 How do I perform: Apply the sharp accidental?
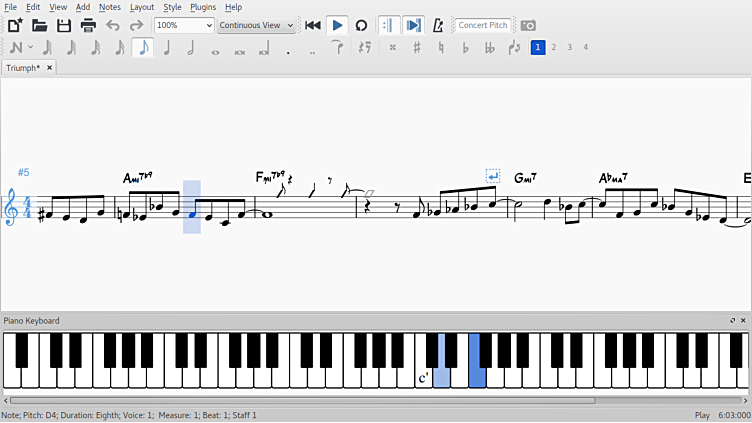tap(417, 47)
